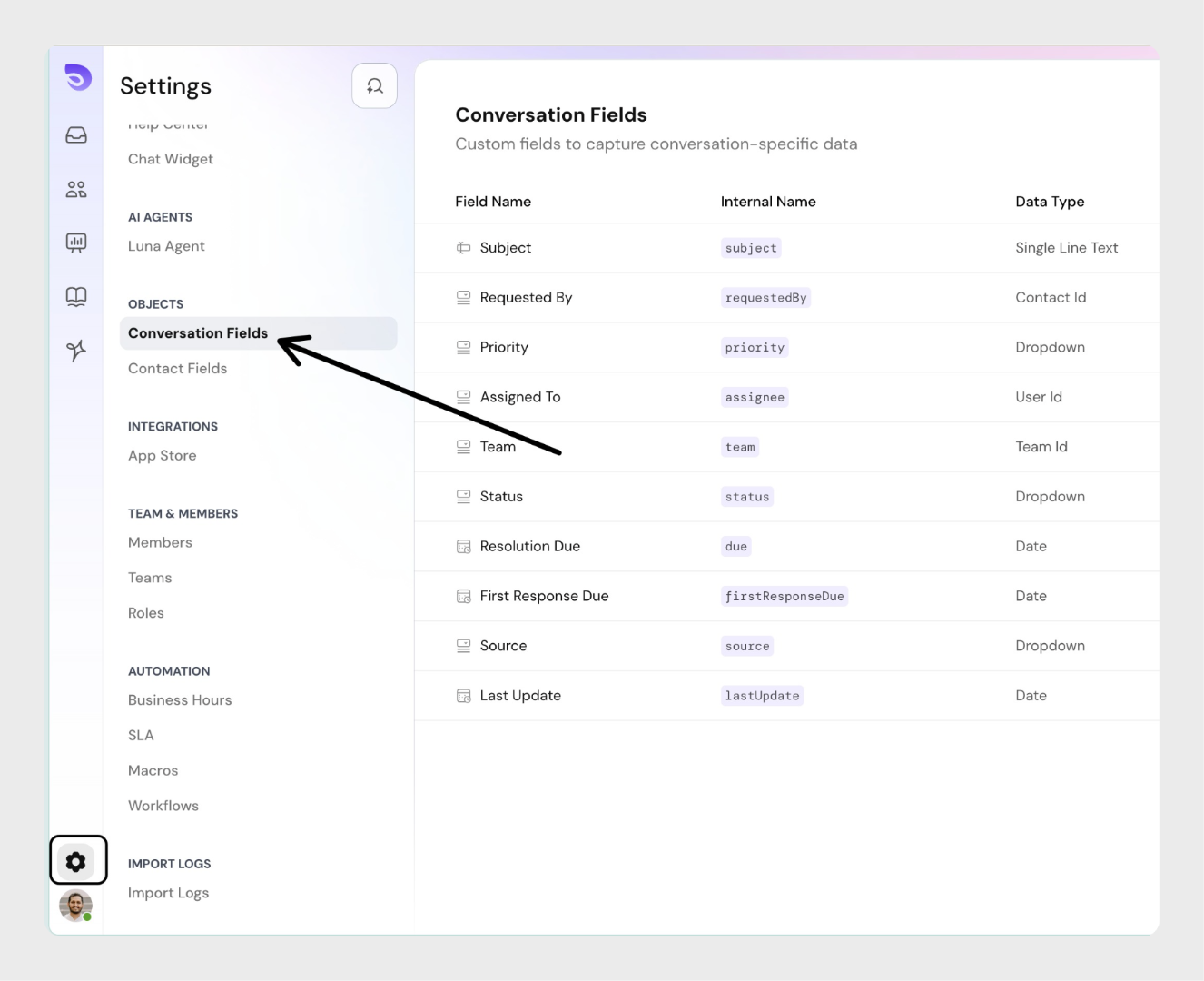Open Business Hours automation settings

pos(180,700)
